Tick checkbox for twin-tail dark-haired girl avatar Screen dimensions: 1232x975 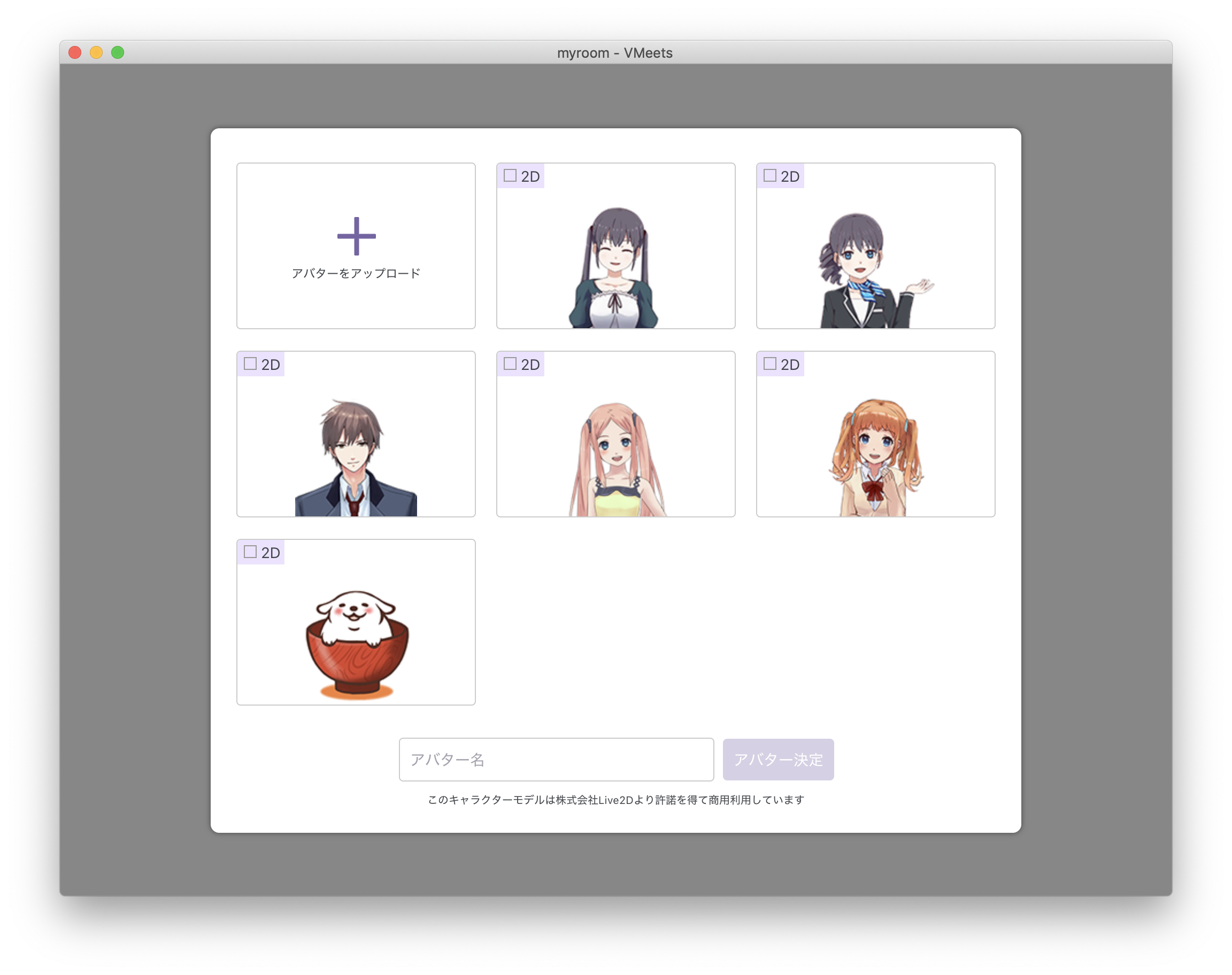510,175
